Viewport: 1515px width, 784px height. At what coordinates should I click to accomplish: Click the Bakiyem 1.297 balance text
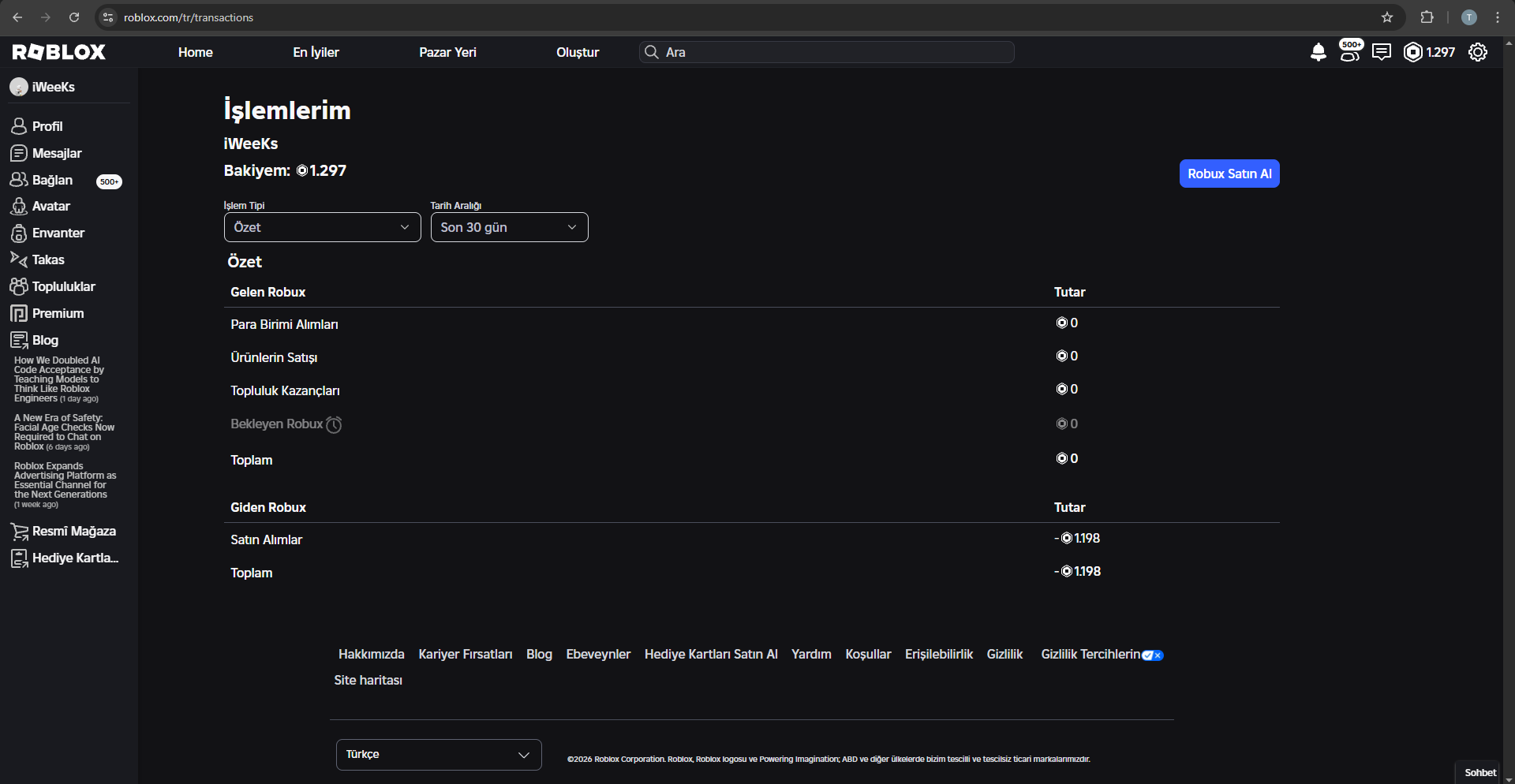(x=285, y=171)
